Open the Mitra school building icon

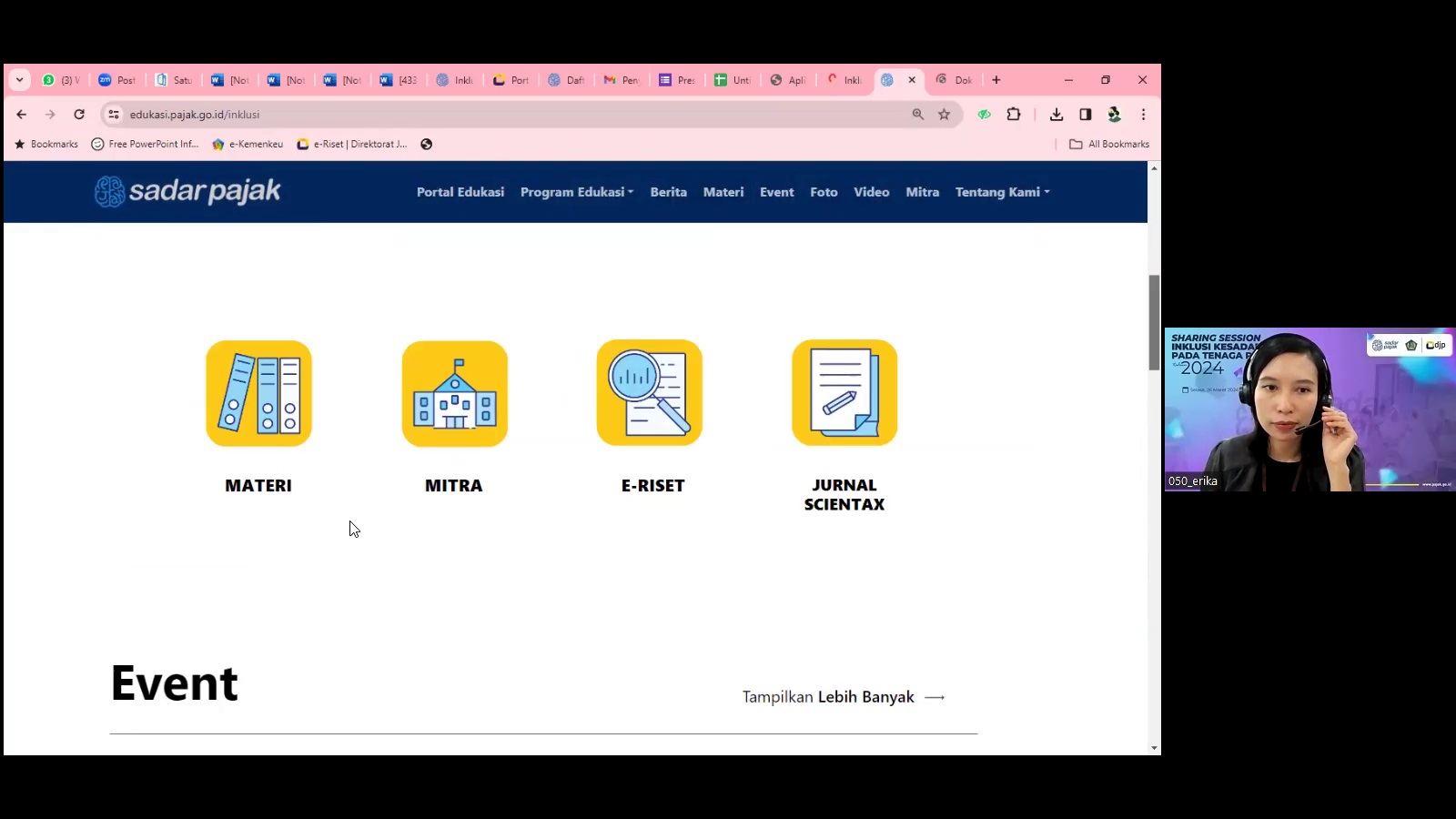pyautogui.click(x=454, y=393)
